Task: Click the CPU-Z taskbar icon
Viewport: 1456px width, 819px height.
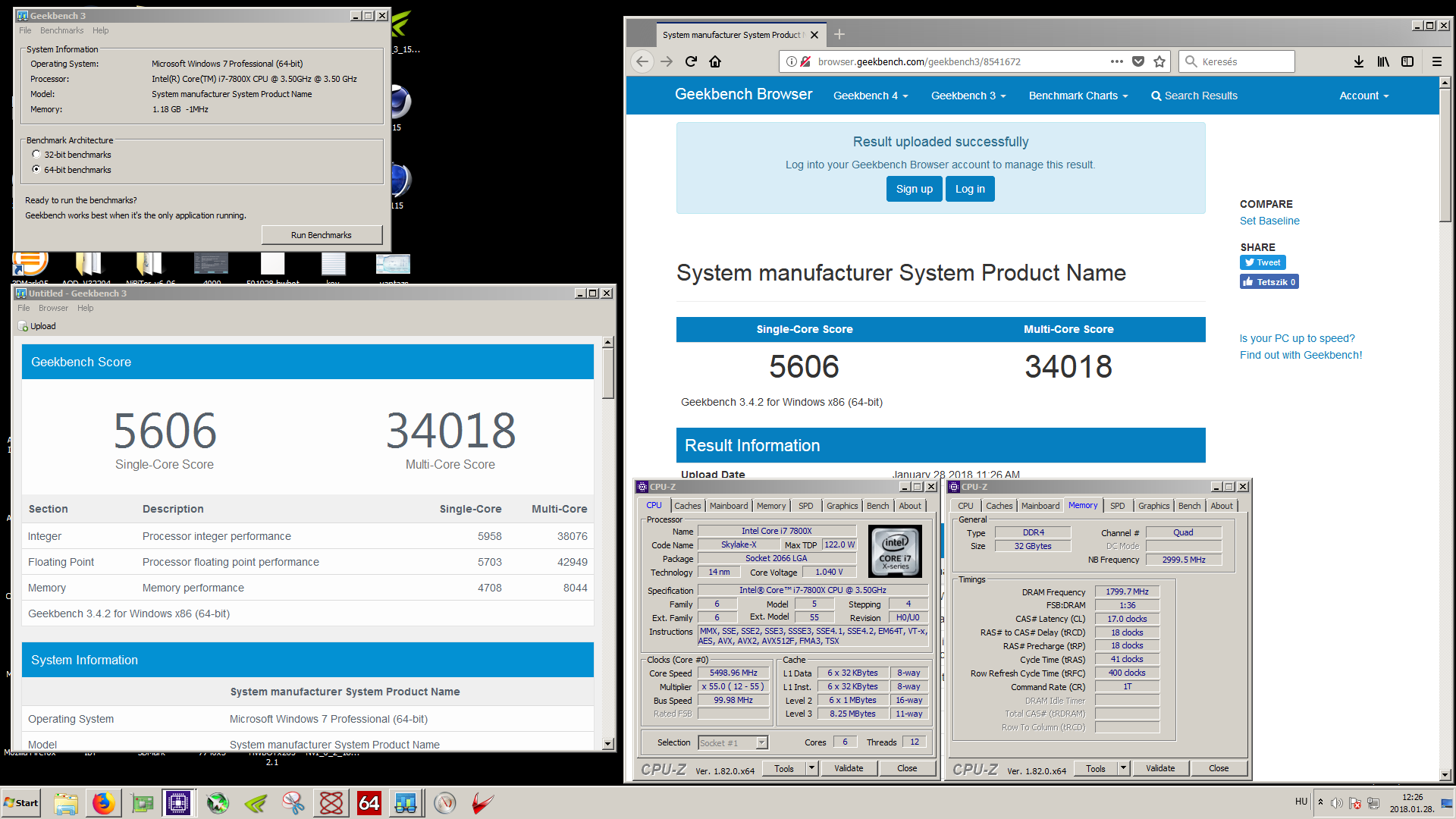Action: click(x=178, y=803)
